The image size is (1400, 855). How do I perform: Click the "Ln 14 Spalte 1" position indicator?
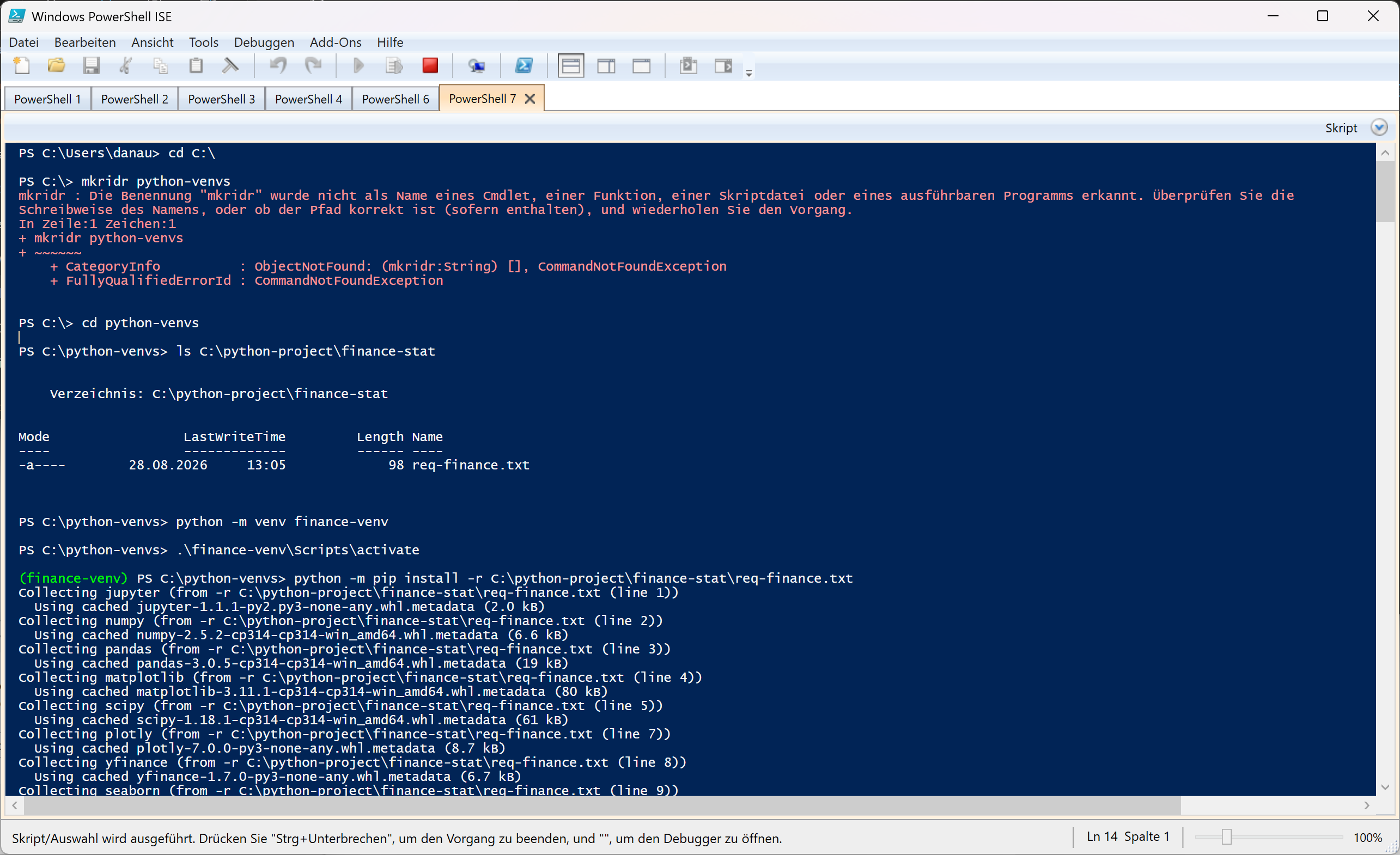coord(1128,836)
